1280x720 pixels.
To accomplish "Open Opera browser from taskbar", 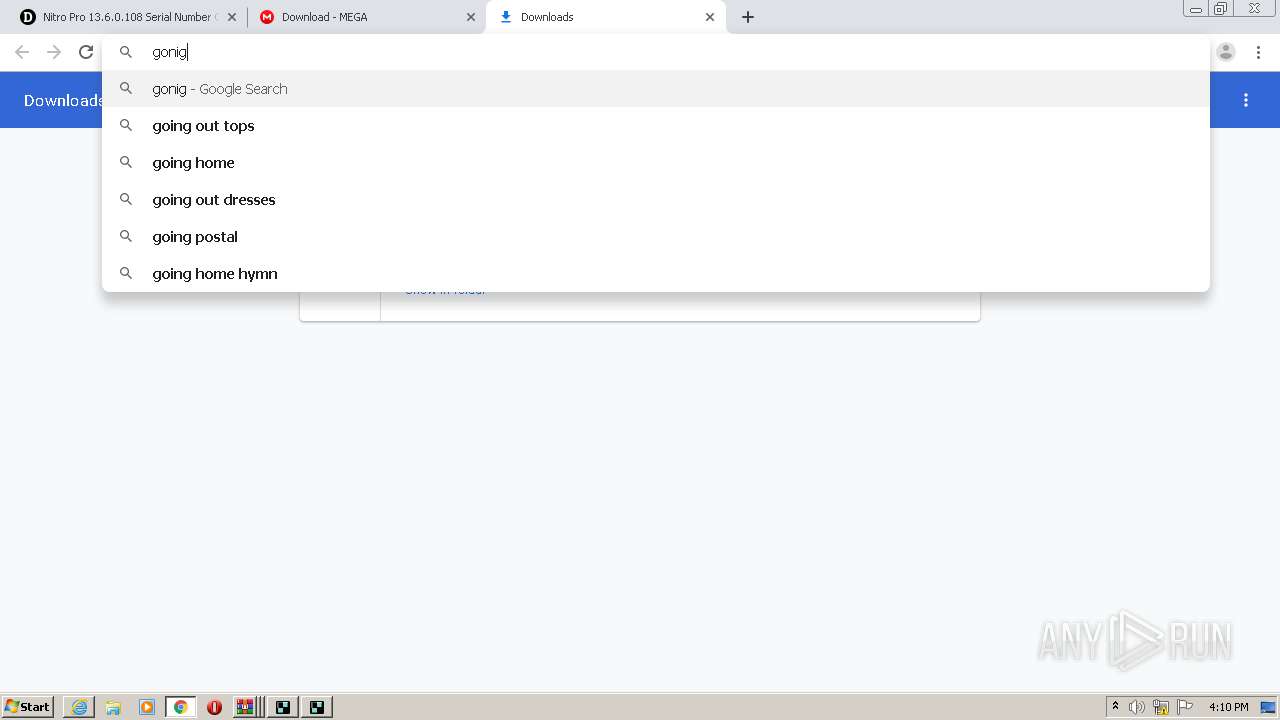I will [214, 707].
